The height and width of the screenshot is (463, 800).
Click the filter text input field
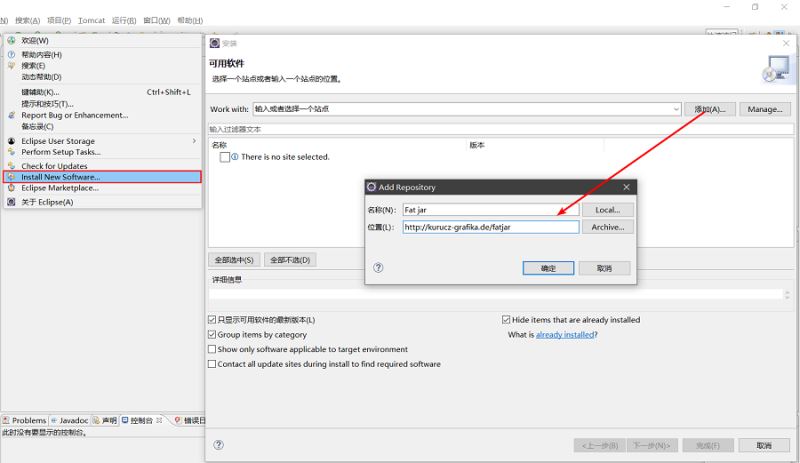click(x=501, y=129)
